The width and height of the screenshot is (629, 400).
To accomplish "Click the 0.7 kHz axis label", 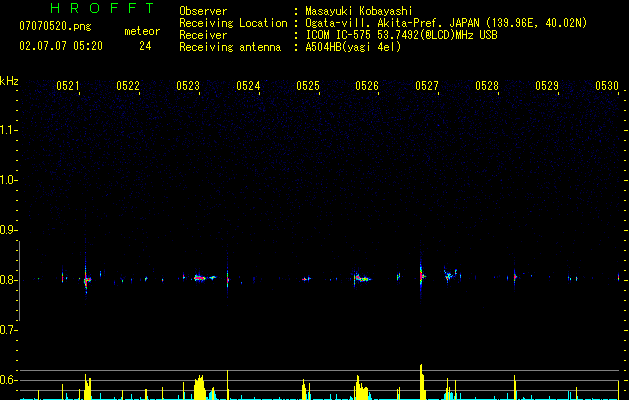I will (x=9, y=330).
